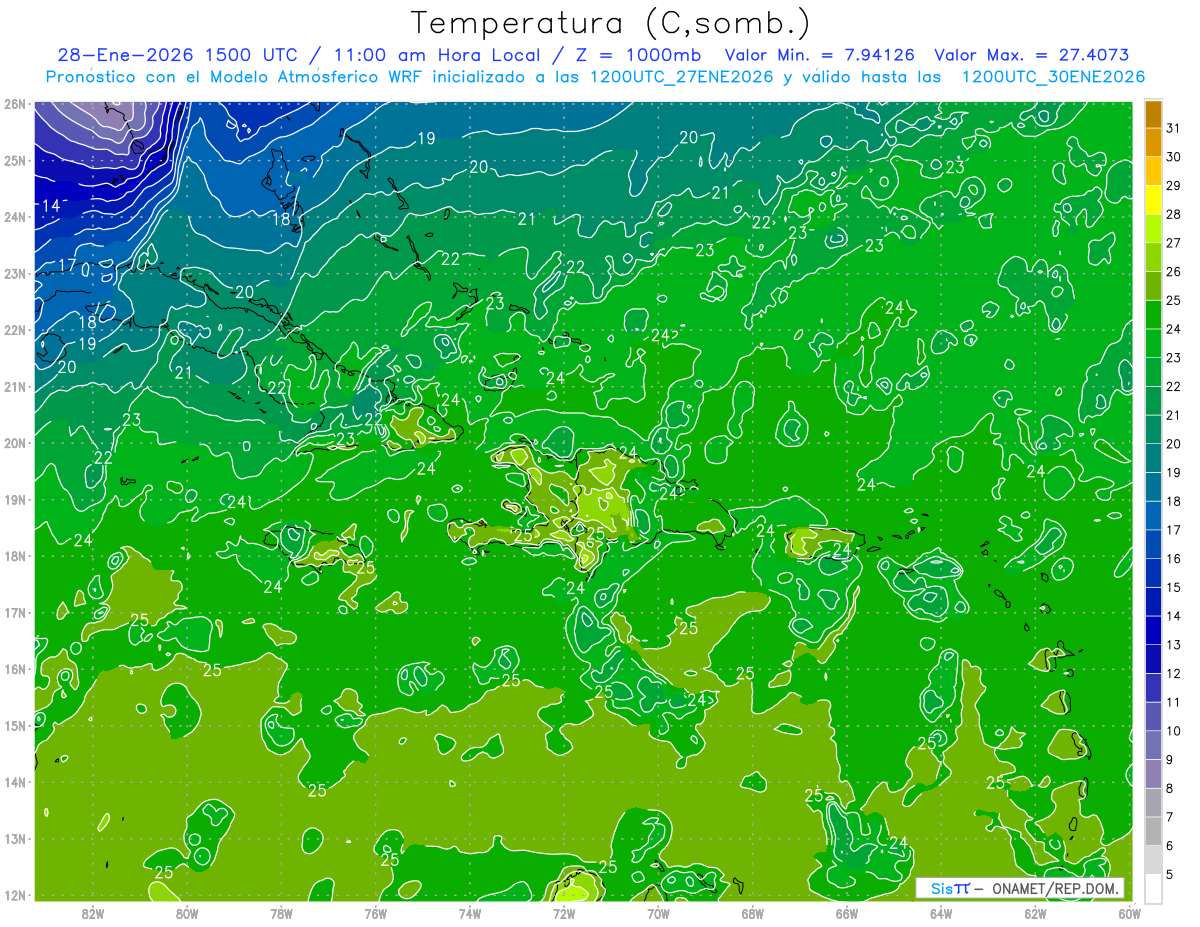The width and height of the screenshot is (1200, 927).
Task: Click the gray legend band between 6 and 7
Action: (1153, 831)
